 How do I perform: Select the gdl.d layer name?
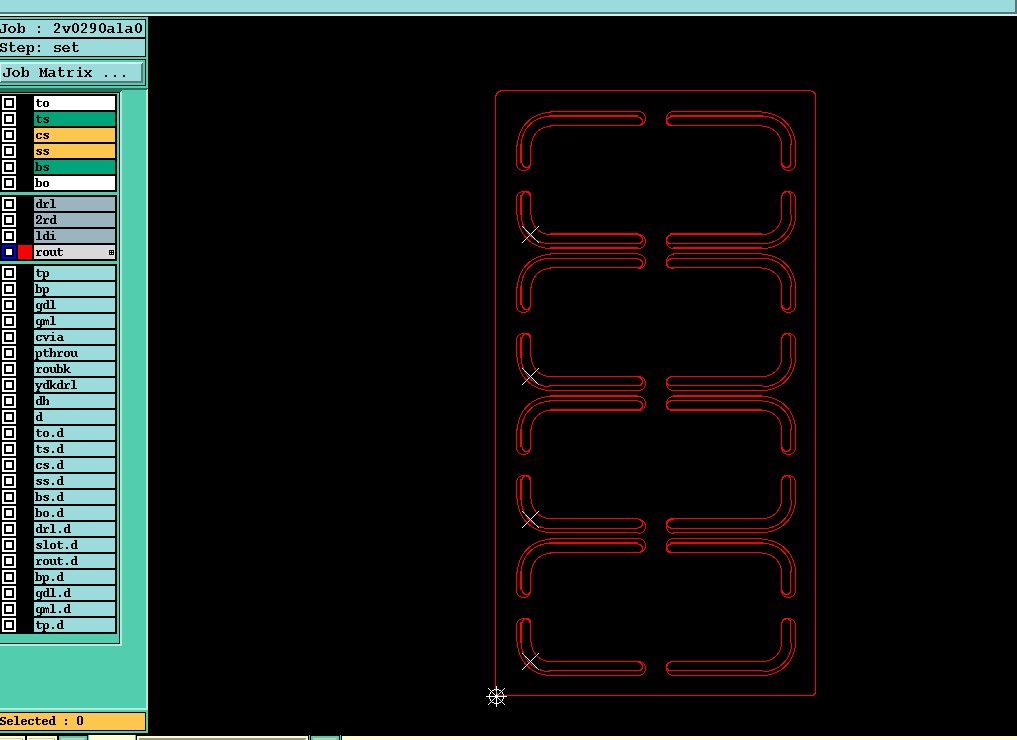tap(75, 593)
